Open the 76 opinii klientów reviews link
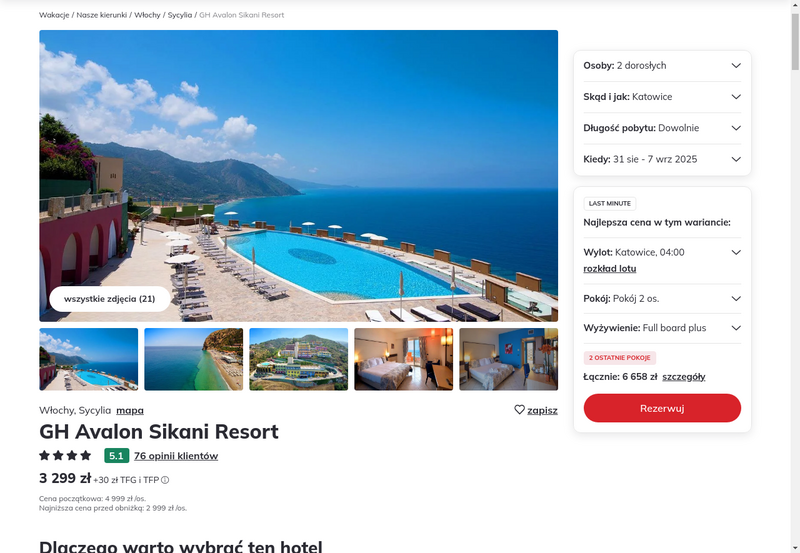 coord(176,456)
